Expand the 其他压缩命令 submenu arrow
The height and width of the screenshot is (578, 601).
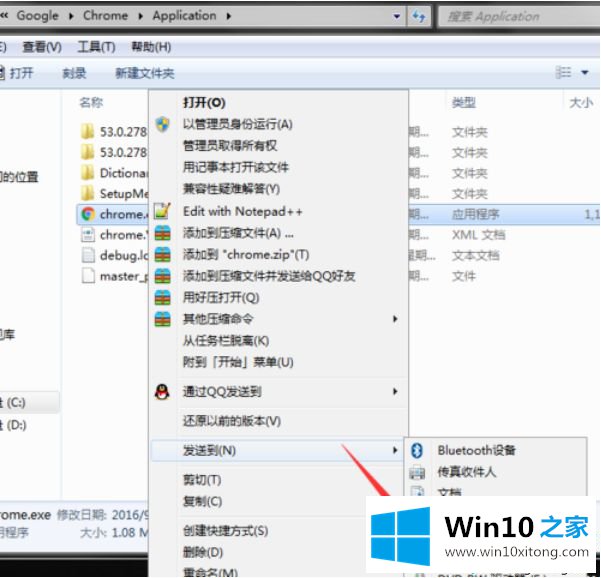coord(395,319)
